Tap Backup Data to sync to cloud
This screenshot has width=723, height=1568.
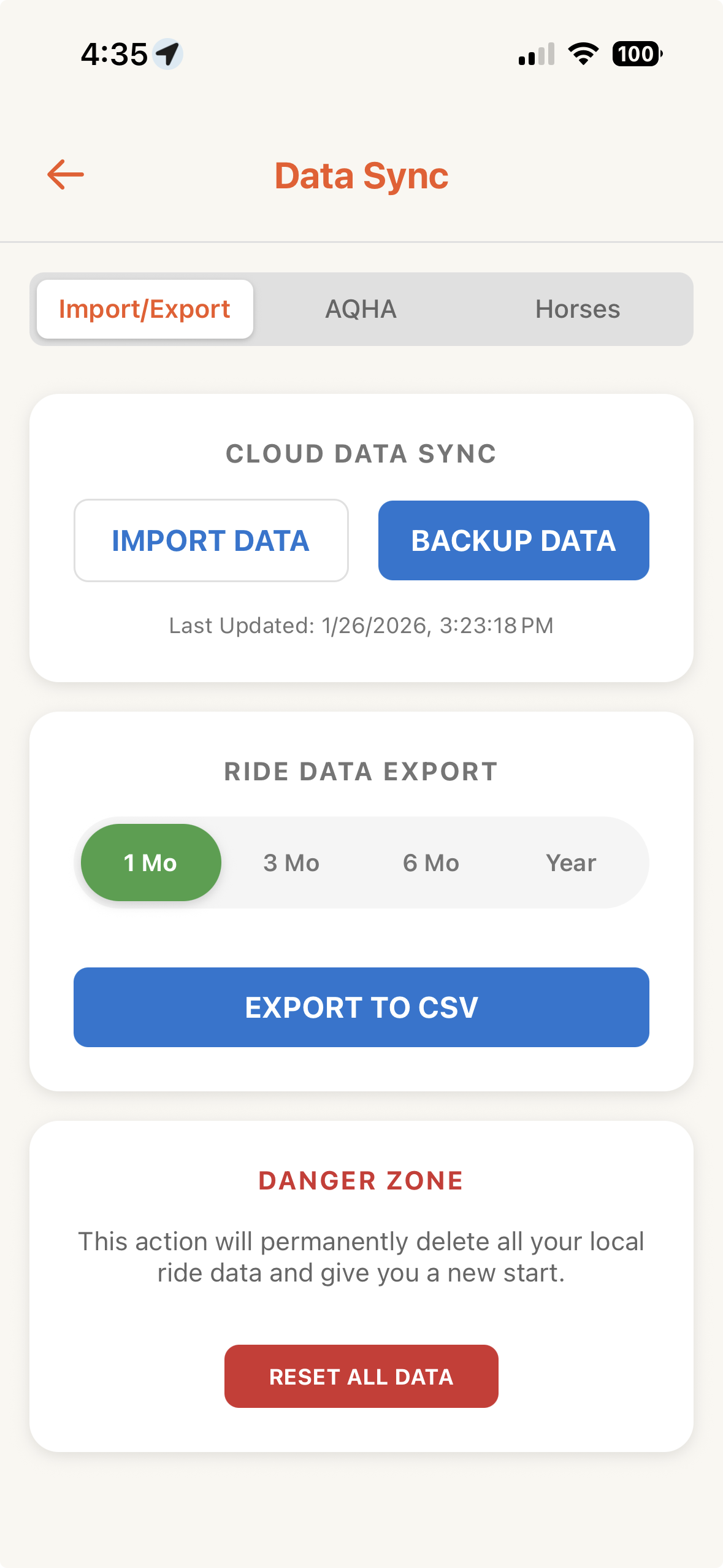click(513, 540)
